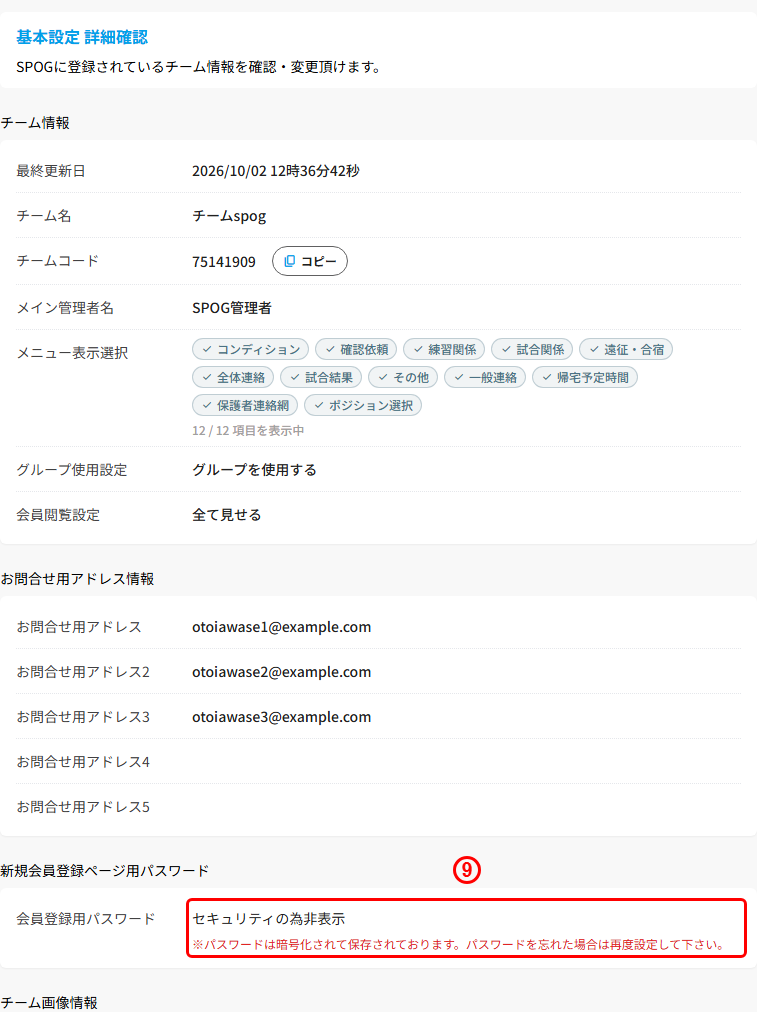Click the 新規会員登録ページ用パスワード heading
This screenshot has height=1012, width=757.
pyautogui.click(x=105, y=871)
